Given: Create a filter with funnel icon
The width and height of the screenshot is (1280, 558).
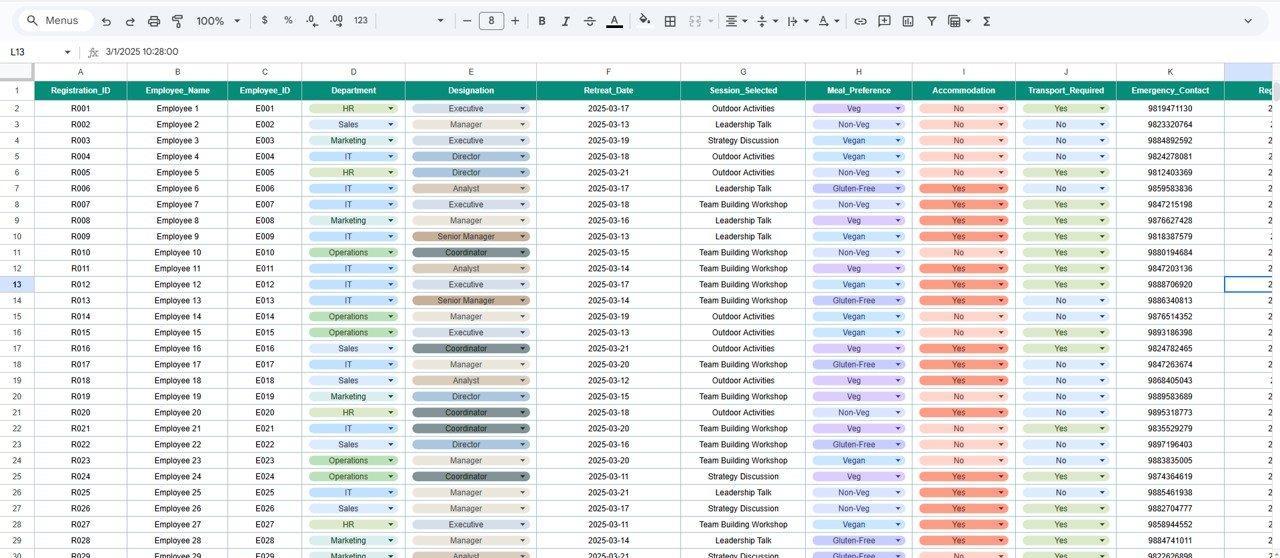Looking at the screenshot, I should pyautogui.click(x=932, y=21).
